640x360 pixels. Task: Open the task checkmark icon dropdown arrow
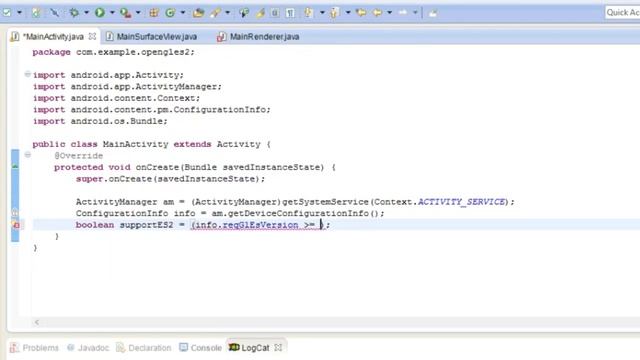point(19,13)
